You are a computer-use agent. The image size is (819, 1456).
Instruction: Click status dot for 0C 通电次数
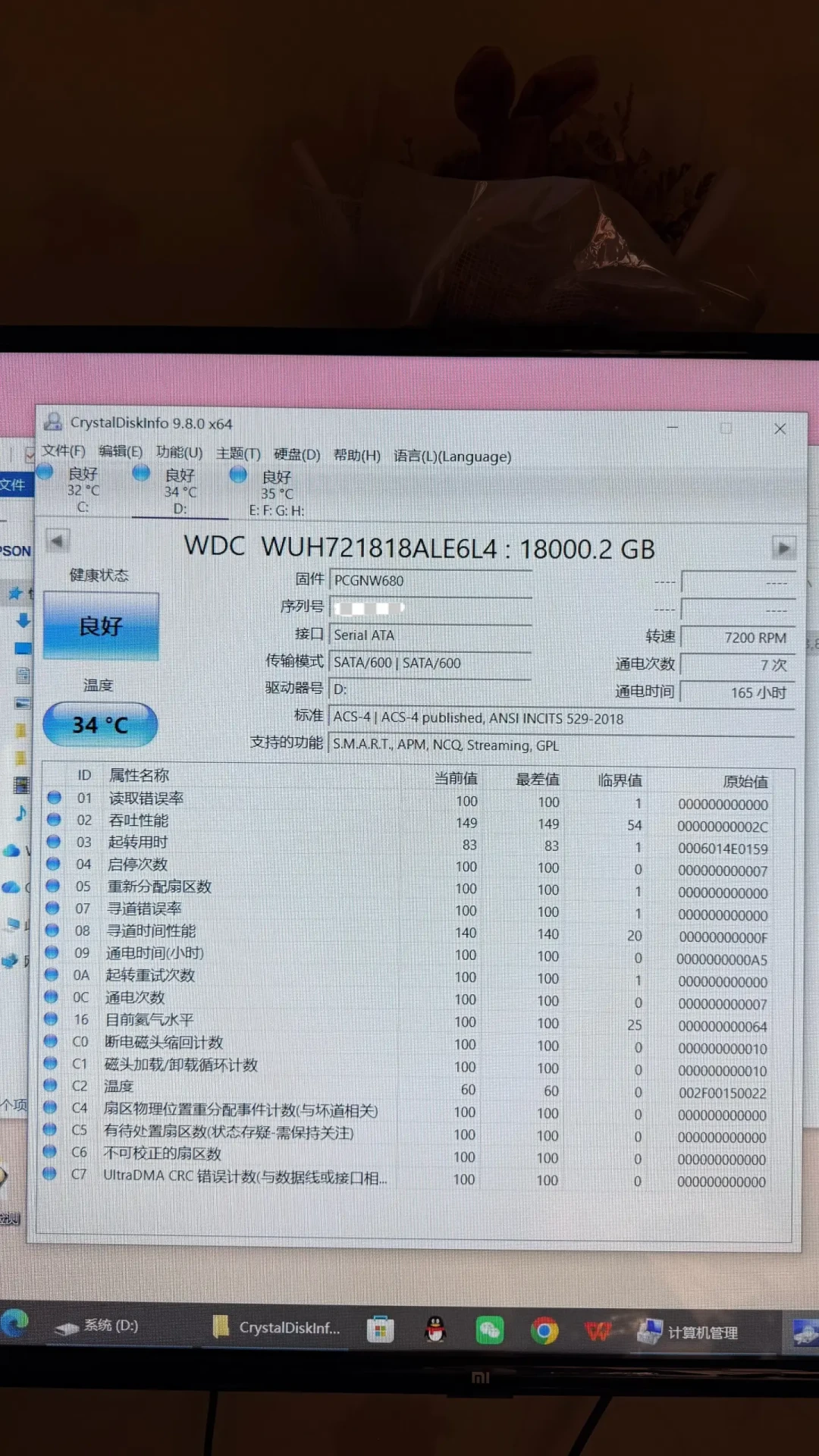click(x=51, y=996)
